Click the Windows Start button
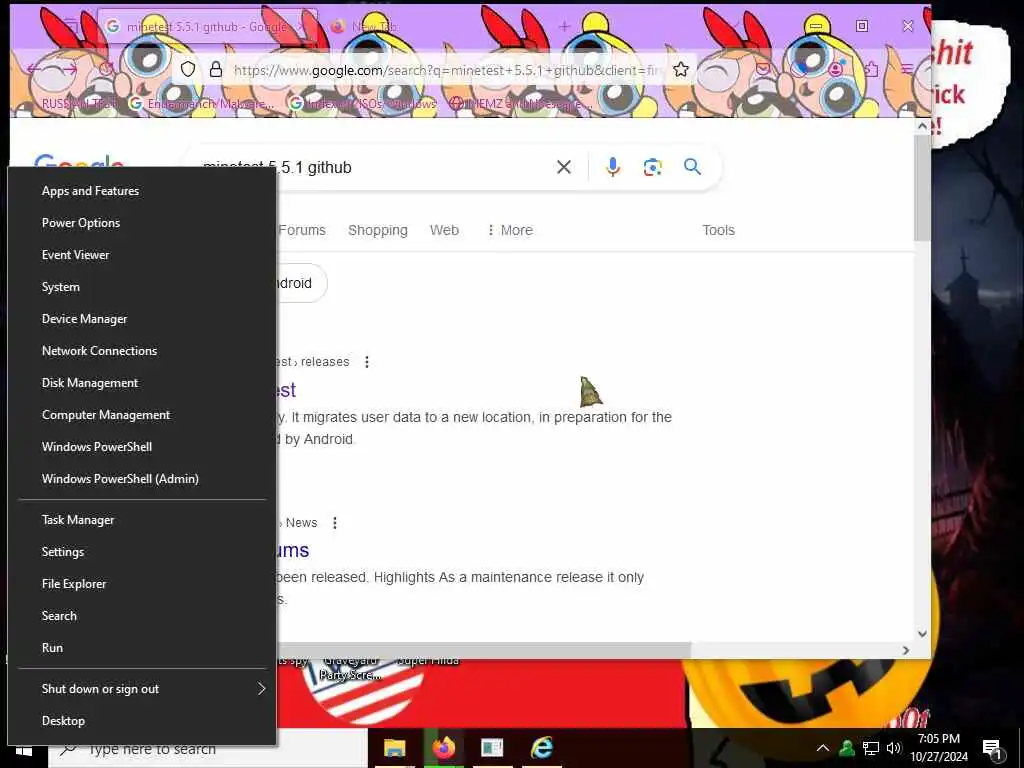The width and height of the screenshot is (1024, 768). click(x=24, y=751)
